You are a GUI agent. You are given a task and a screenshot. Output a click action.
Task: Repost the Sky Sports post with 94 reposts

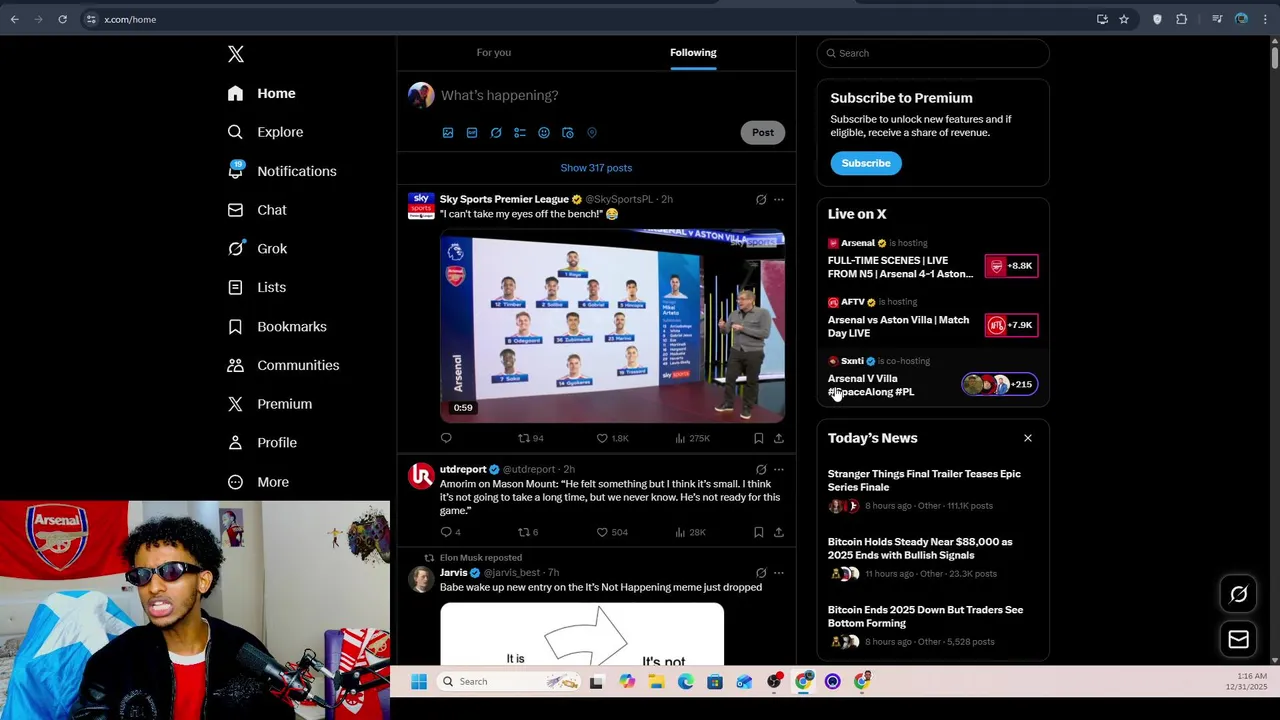tap(530, 438)
